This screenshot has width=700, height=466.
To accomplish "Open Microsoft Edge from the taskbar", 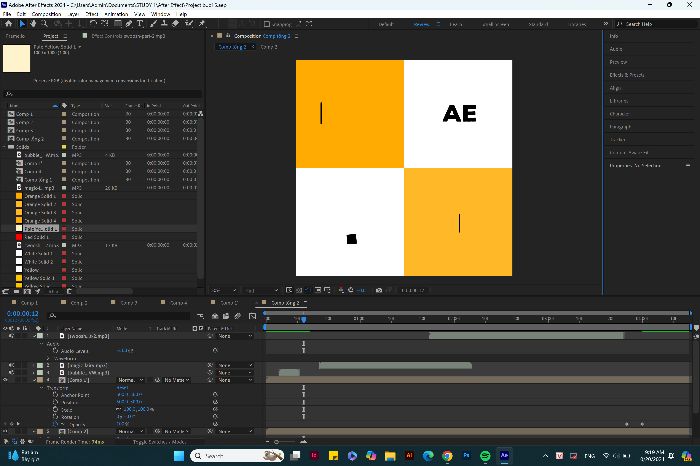I will (x=428, y=455).
